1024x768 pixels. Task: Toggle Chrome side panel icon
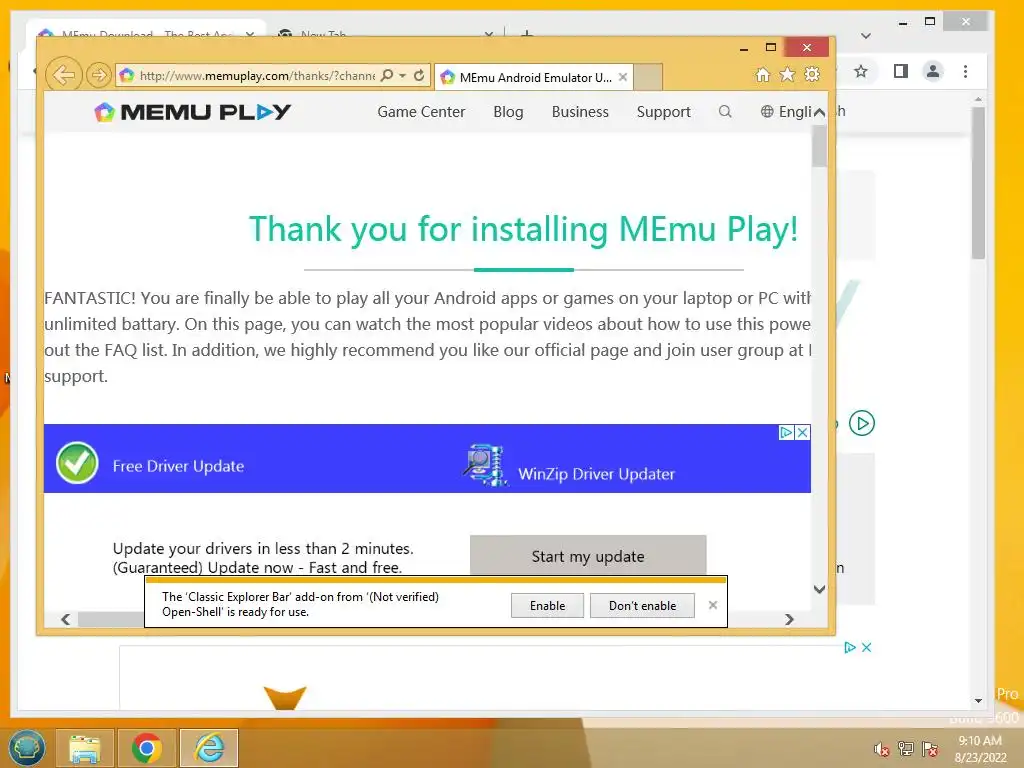click(x=901, y=71)
